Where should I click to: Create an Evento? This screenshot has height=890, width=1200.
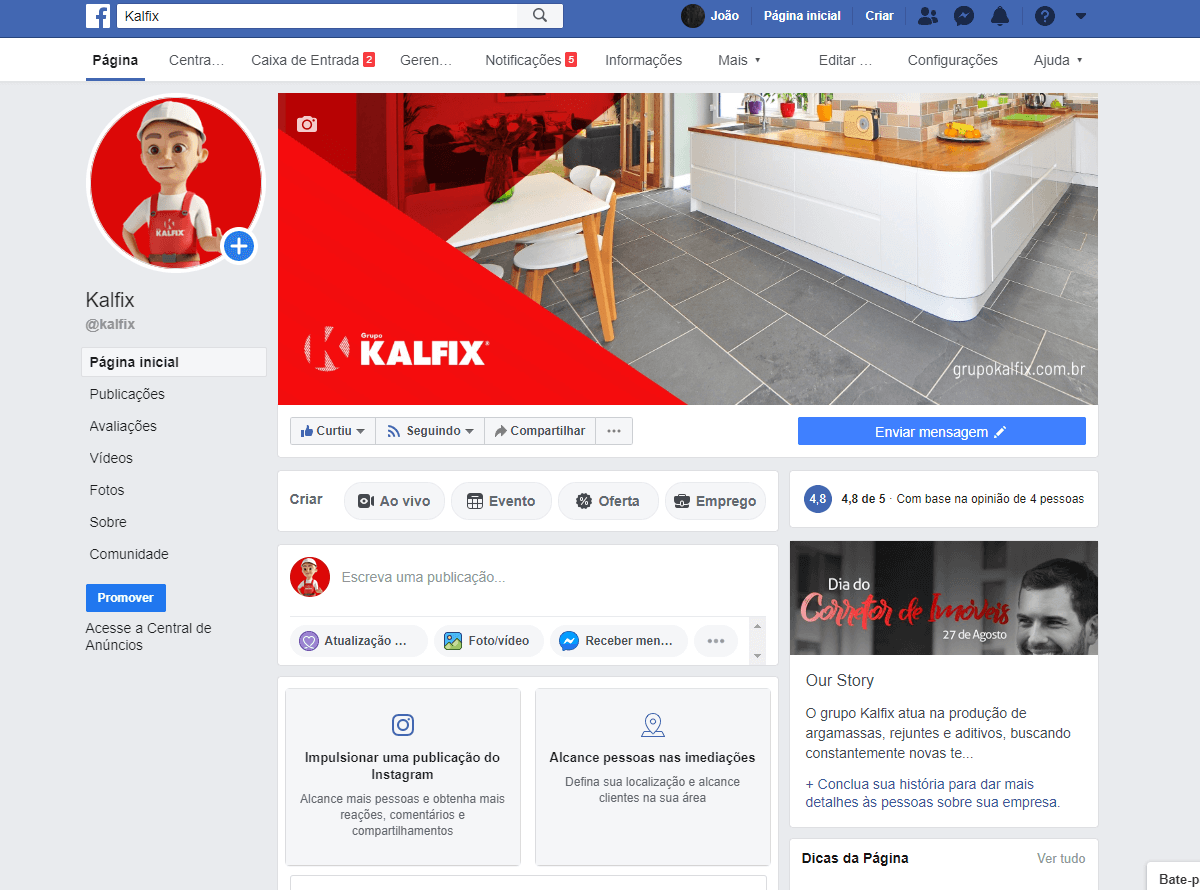501,501
